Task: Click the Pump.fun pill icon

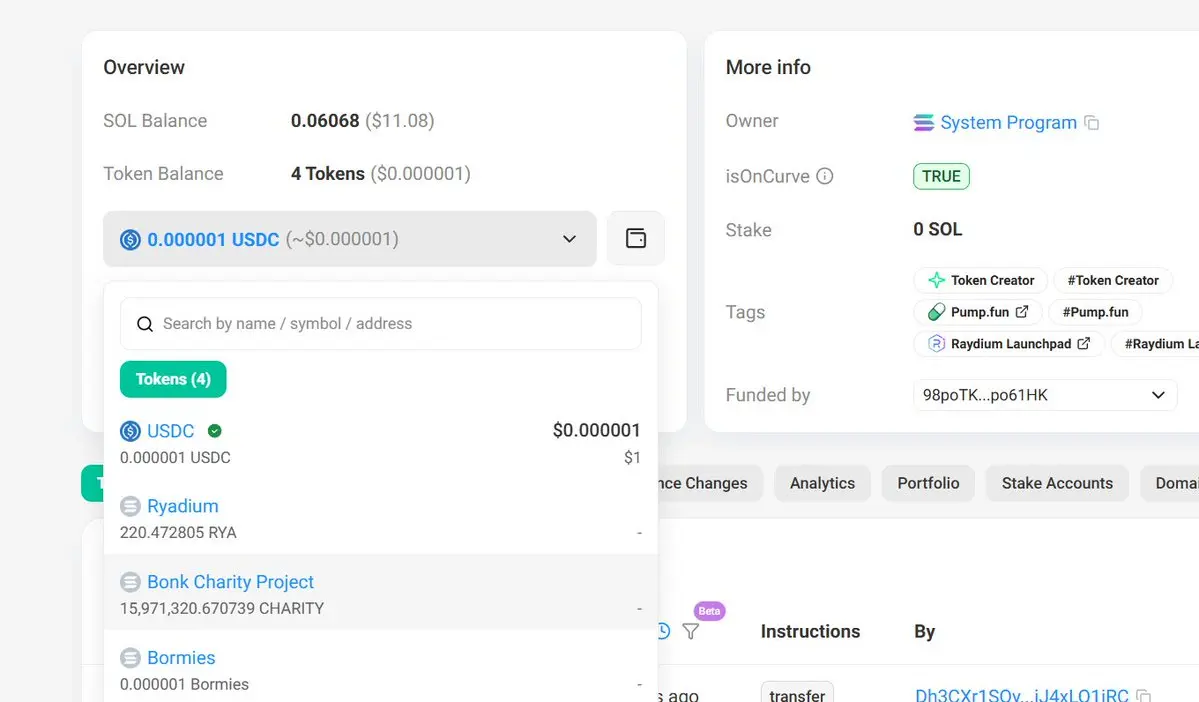Action: (x=937, y=312)
